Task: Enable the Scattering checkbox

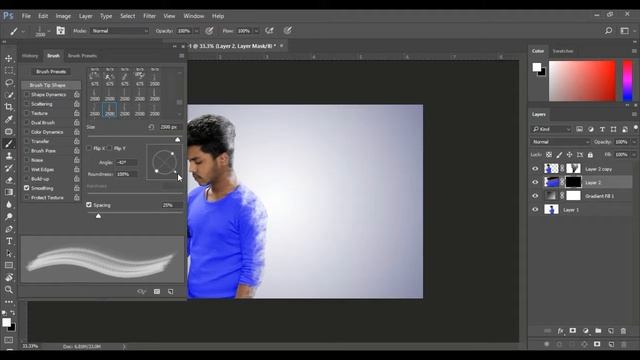Action: (27, 104)
